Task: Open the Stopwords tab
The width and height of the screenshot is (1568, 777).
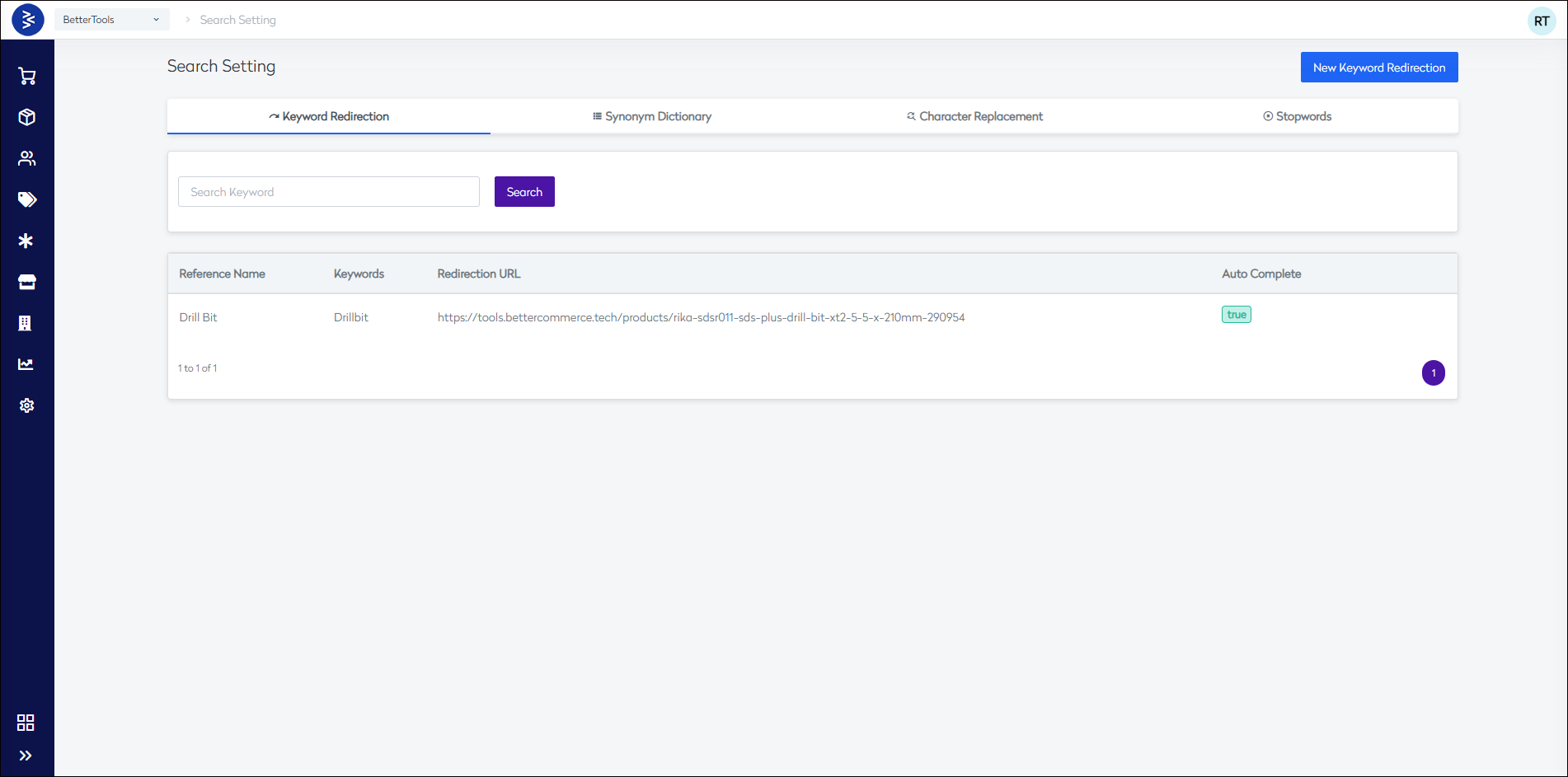Action: (x=1297, y=116)
